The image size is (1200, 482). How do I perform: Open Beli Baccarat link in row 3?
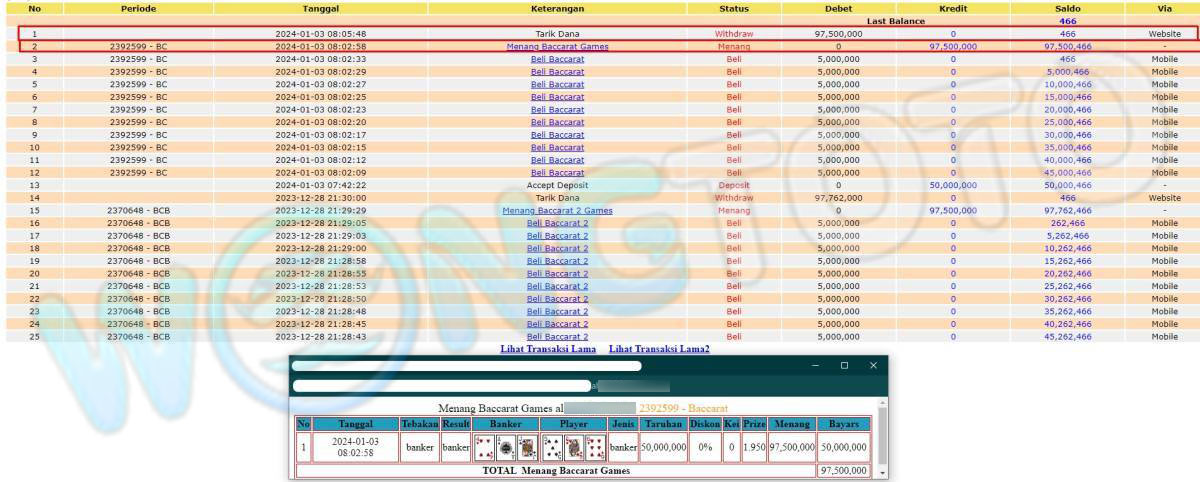[557, 59]
